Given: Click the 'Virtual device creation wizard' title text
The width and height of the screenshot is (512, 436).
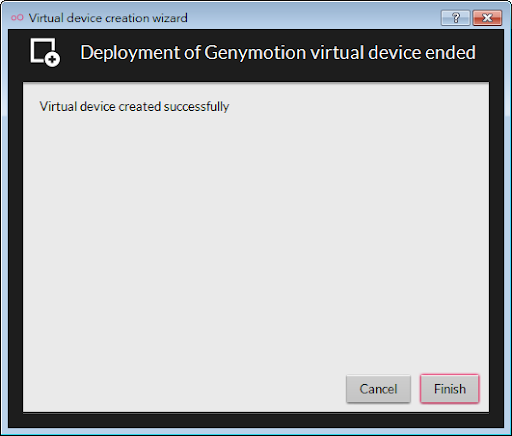Looking at the screenshot, I should (108, 18).
